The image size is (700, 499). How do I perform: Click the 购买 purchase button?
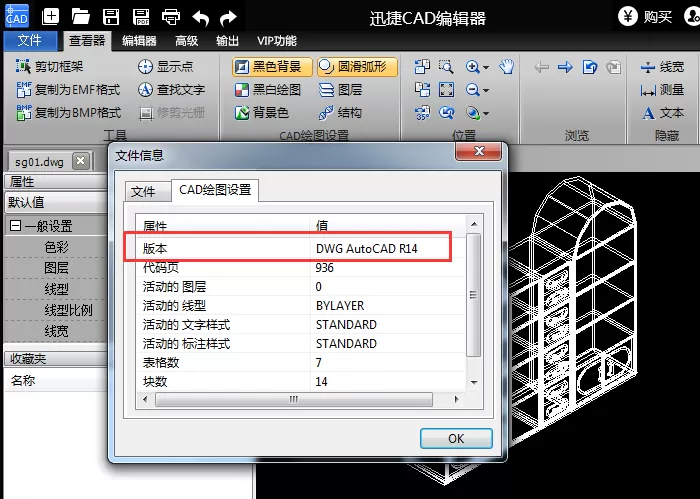point(645,17)
